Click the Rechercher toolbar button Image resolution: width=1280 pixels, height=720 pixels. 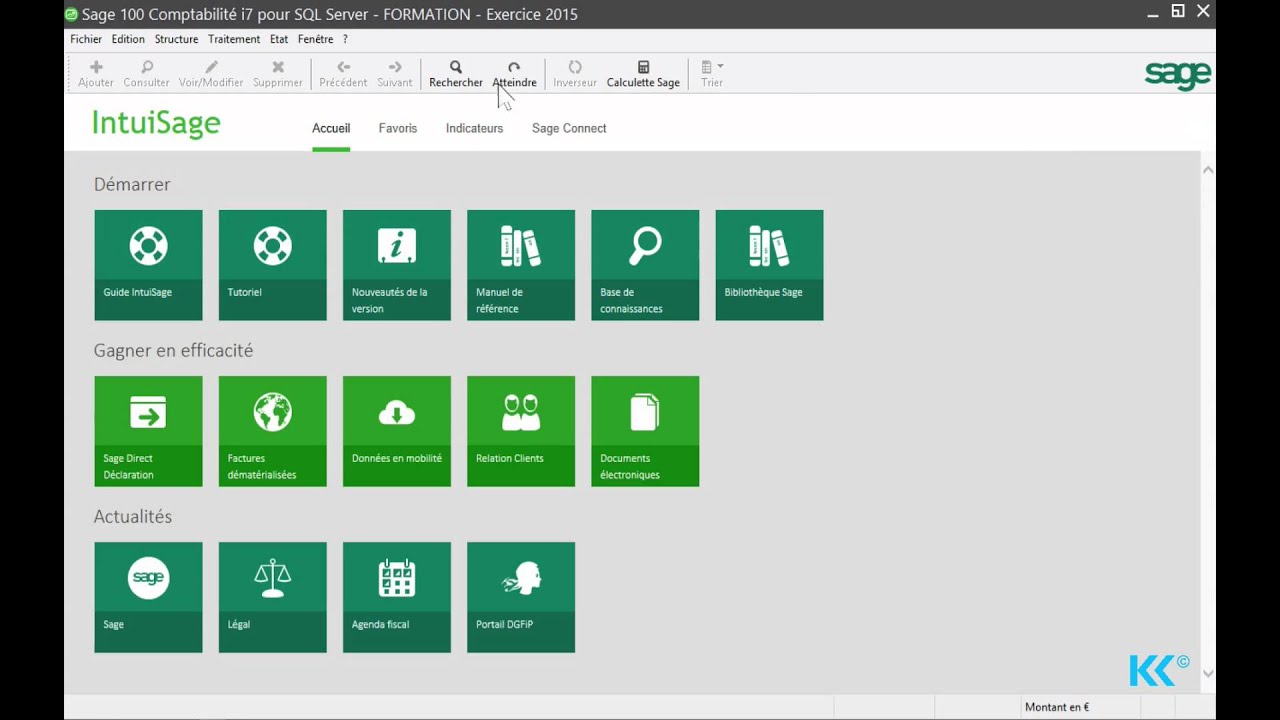click(456, 74)
